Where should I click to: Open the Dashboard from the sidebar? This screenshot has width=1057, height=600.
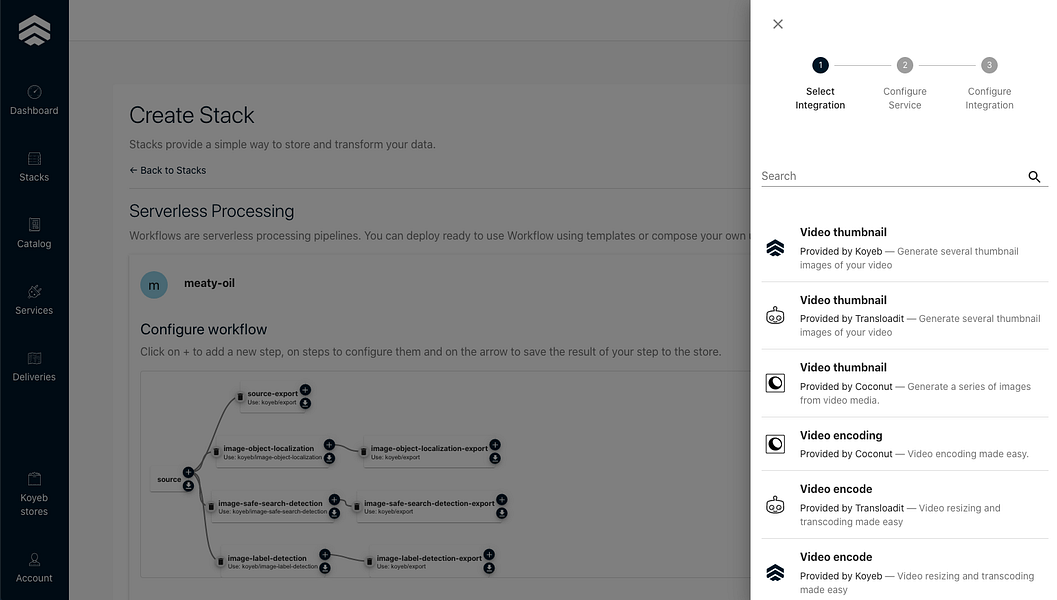34,99
